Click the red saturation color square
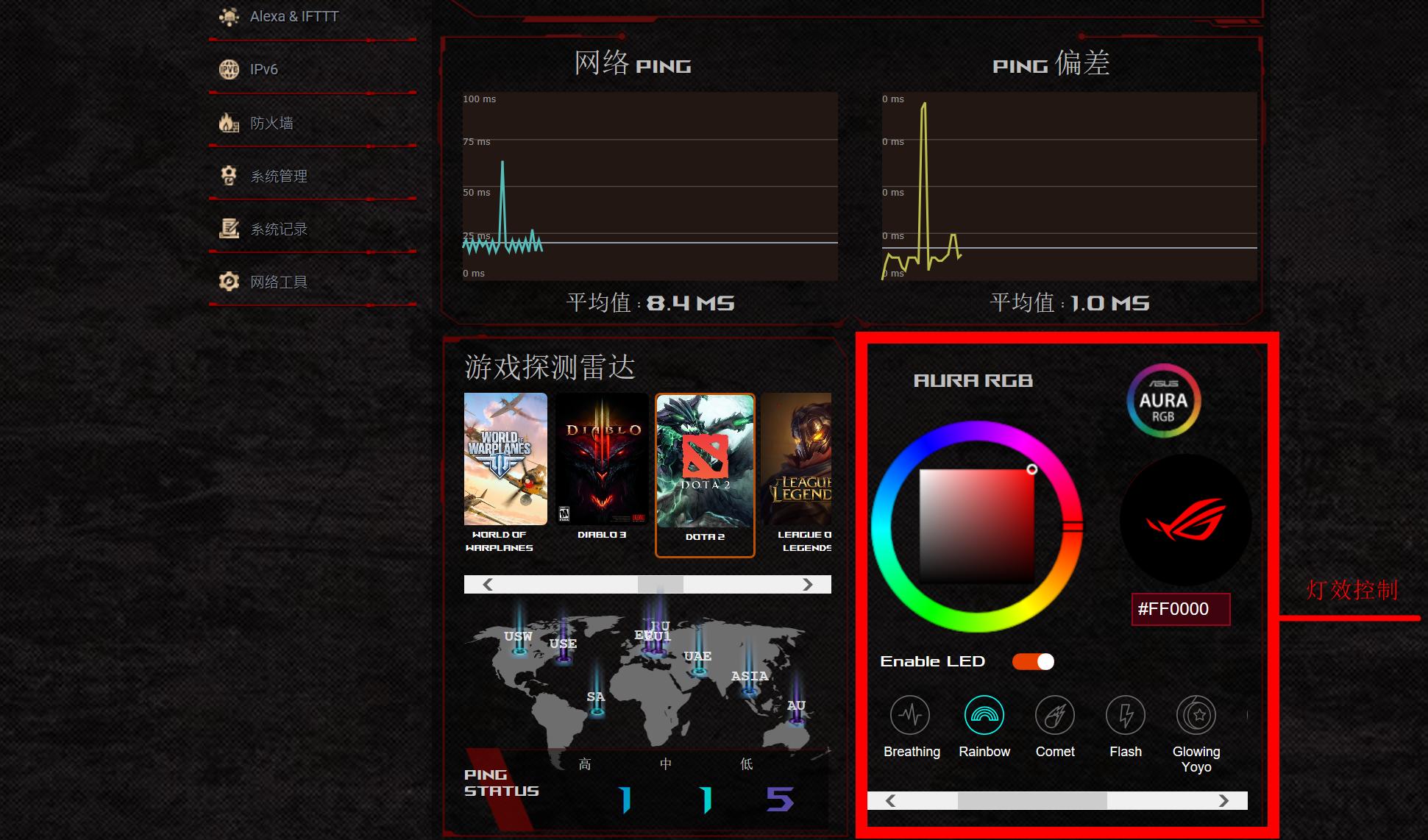This screenshot has width=1428, height=840. point(976,526)
